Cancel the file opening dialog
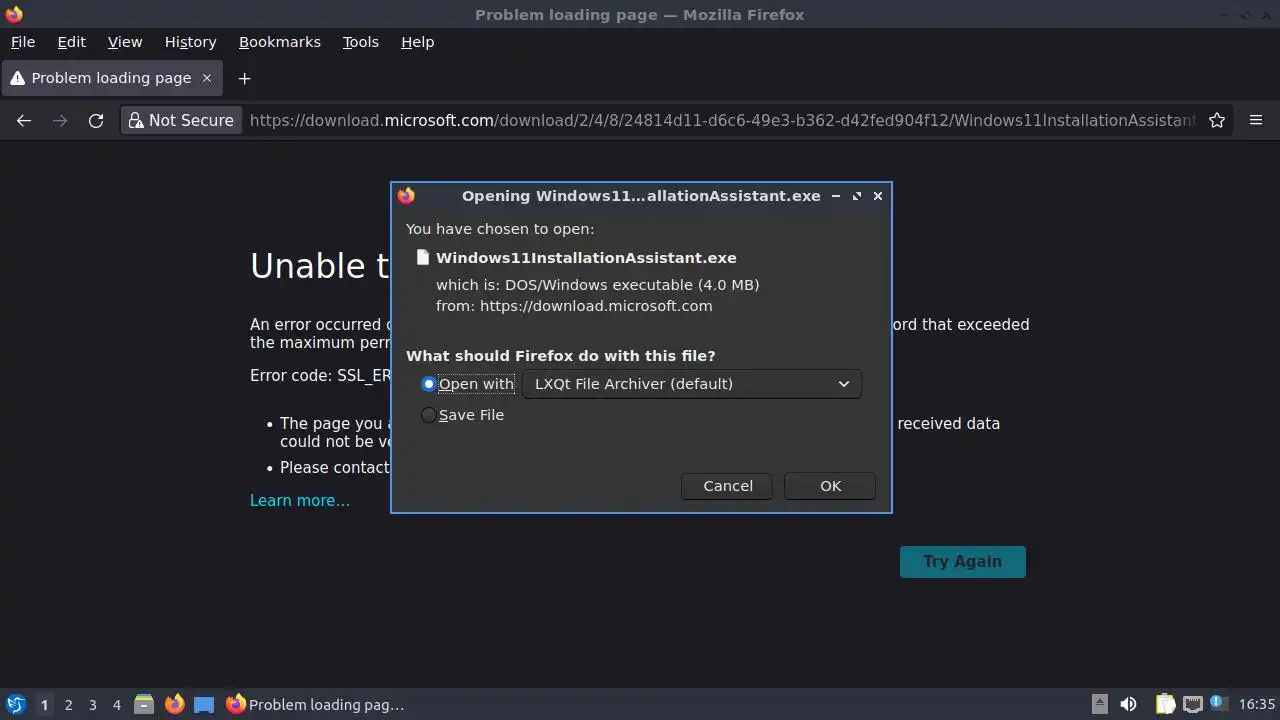 click(x=728, y=486)
